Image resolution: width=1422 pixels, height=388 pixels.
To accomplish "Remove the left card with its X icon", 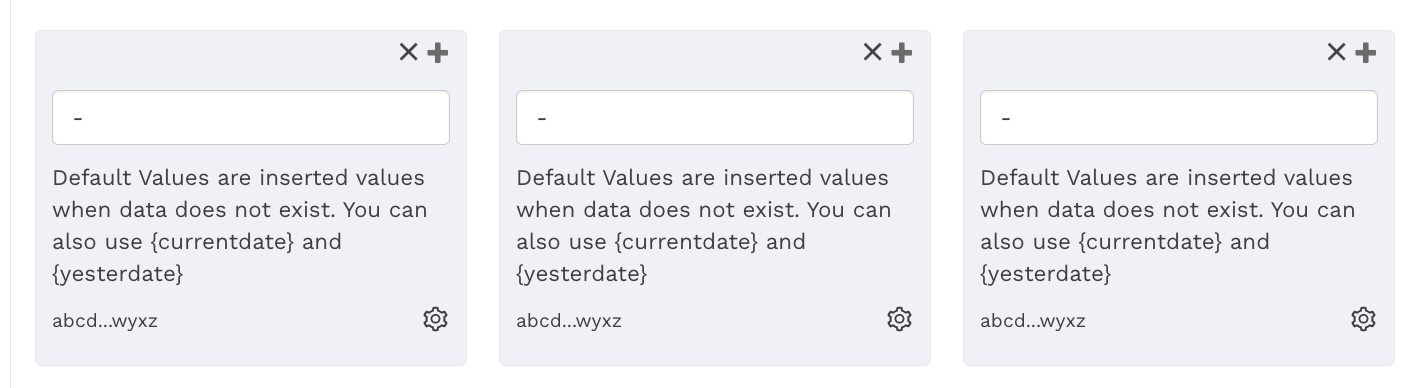I will pos(408,52).
